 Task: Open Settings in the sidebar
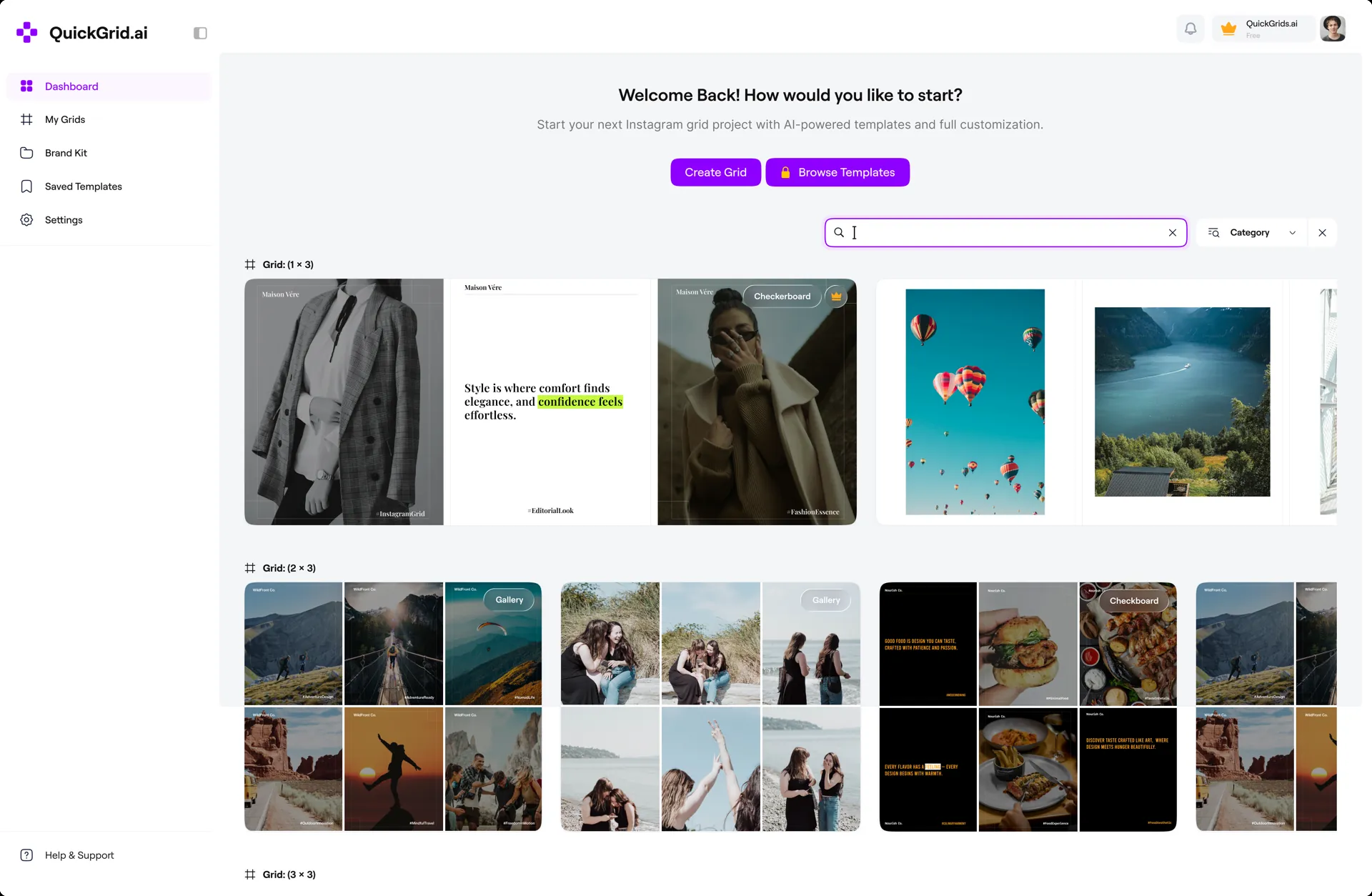tap(109, 220)
